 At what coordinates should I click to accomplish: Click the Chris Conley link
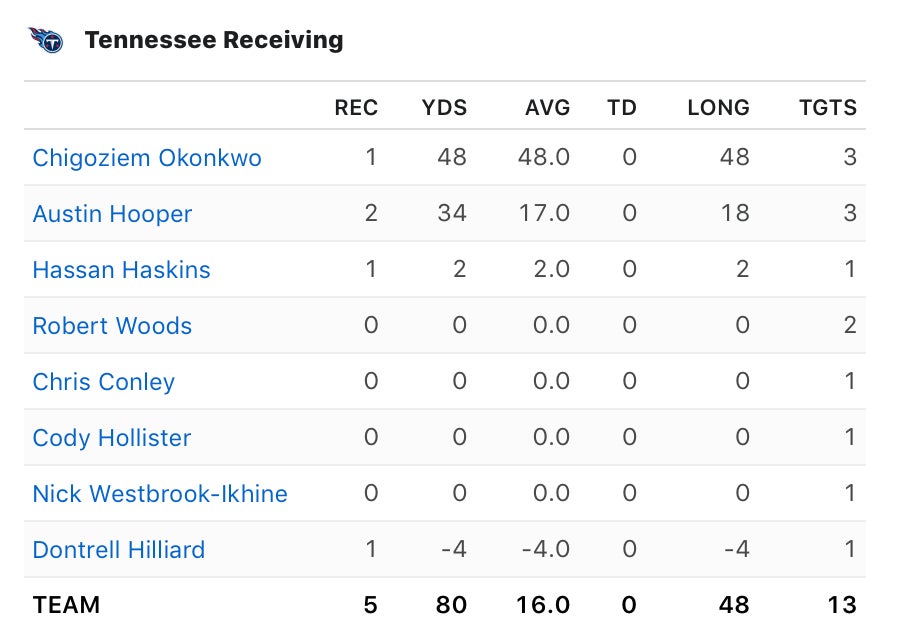click(103, 382)
